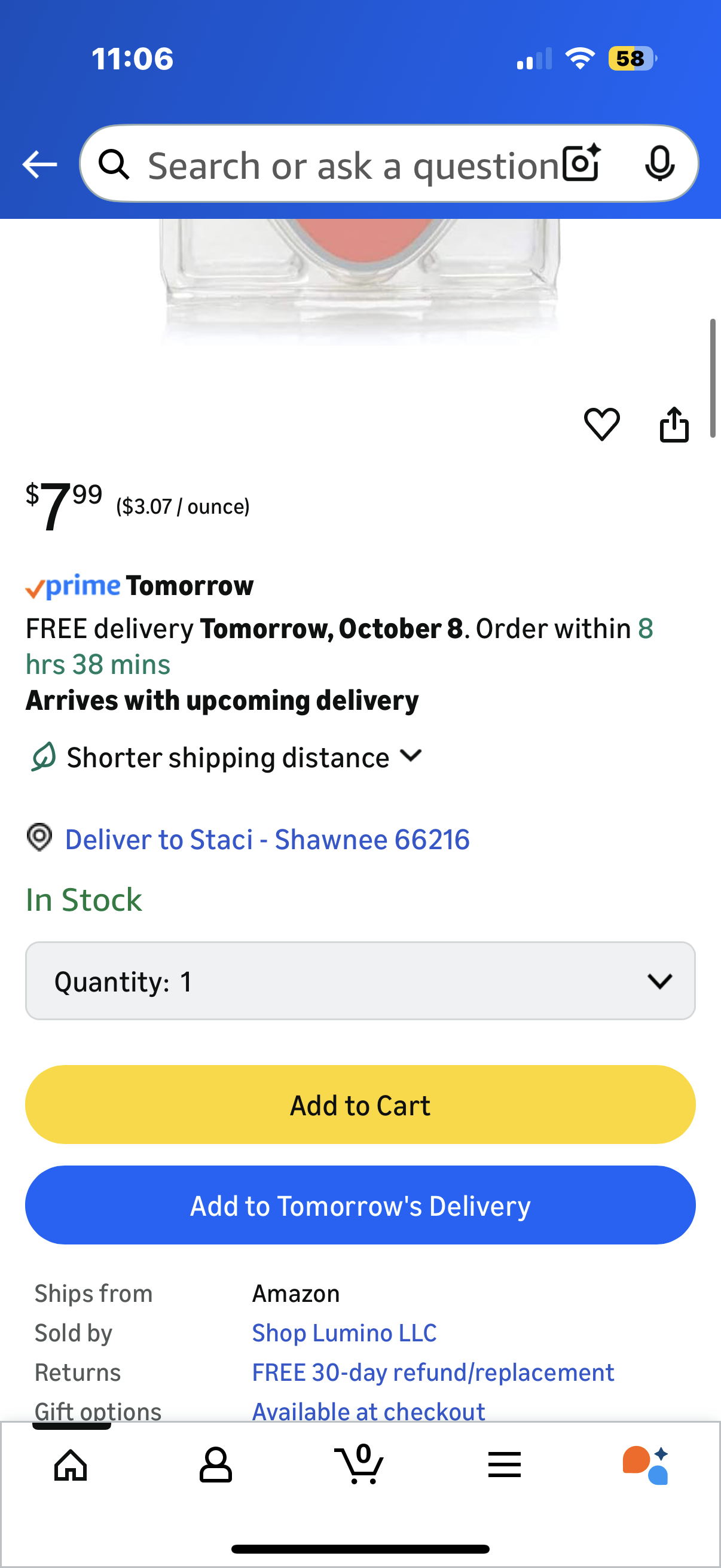
Task: Click Add to Tomorrow's Delivery button
Action: tap(360, 1205)
